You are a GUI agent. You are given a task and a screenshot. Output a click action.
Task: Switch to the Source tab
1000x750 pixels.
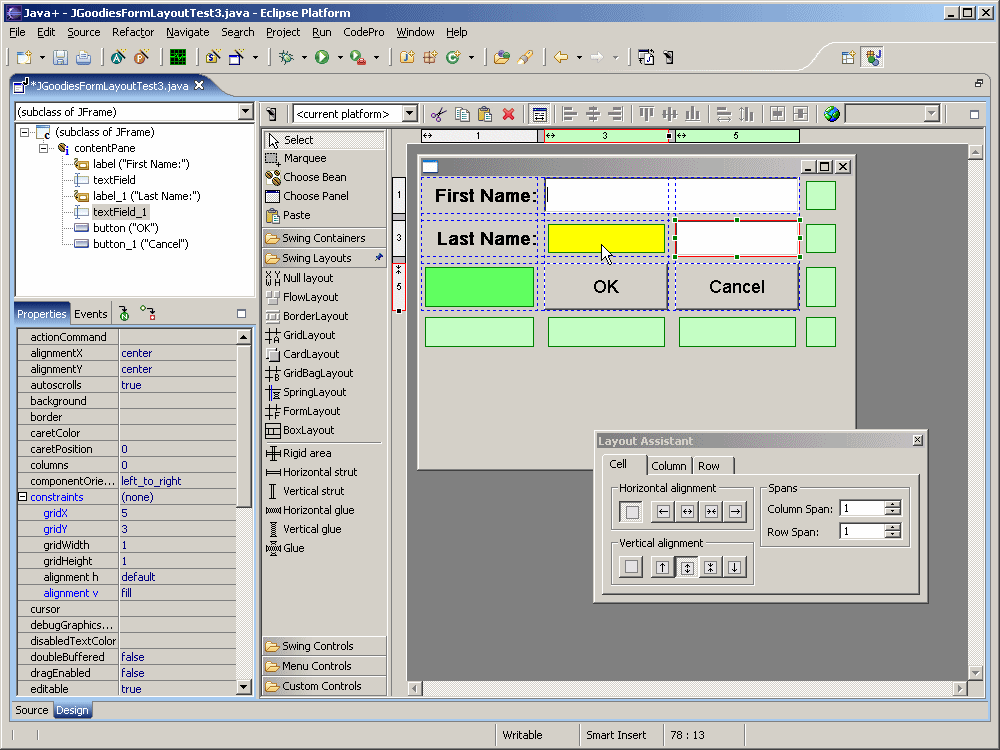pyautogui.click(x=31, y=710)
